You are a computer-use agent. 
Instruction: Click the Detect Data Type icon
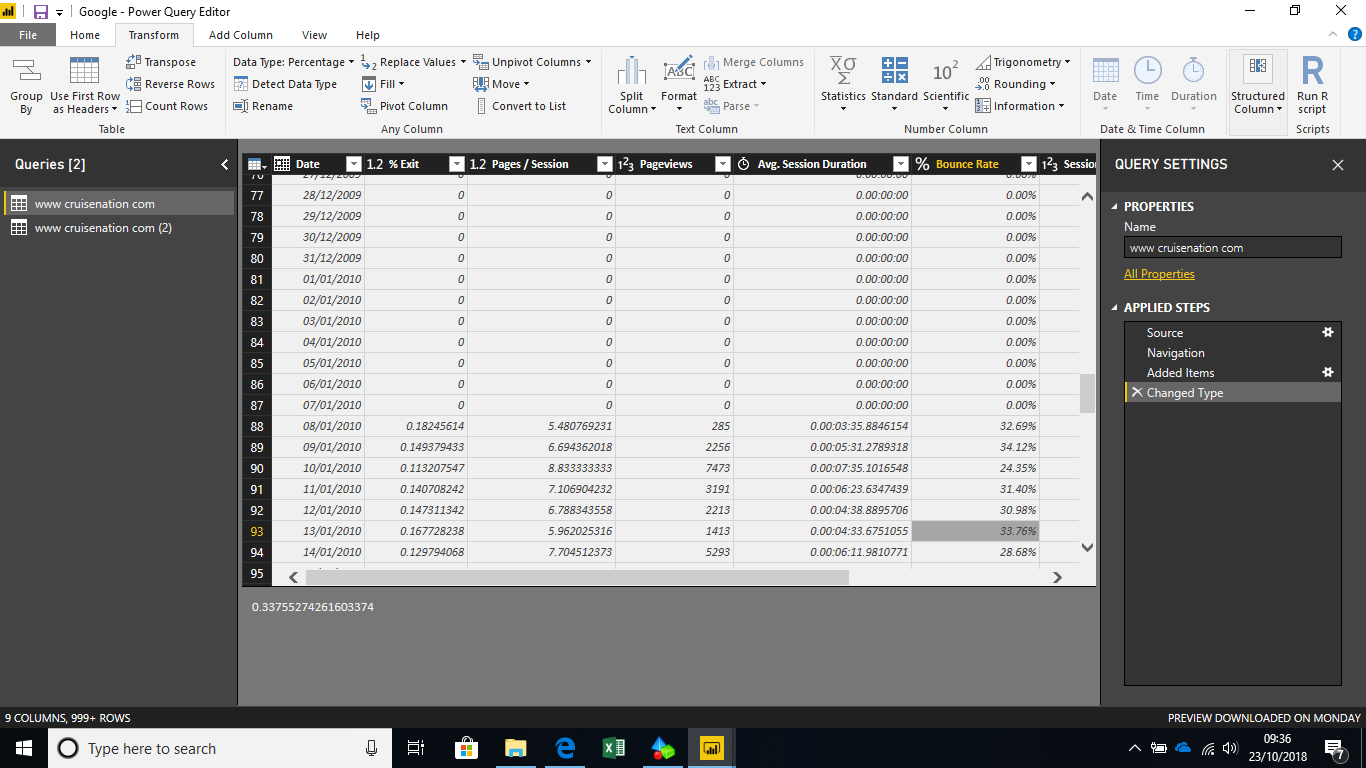coord(241,84)
